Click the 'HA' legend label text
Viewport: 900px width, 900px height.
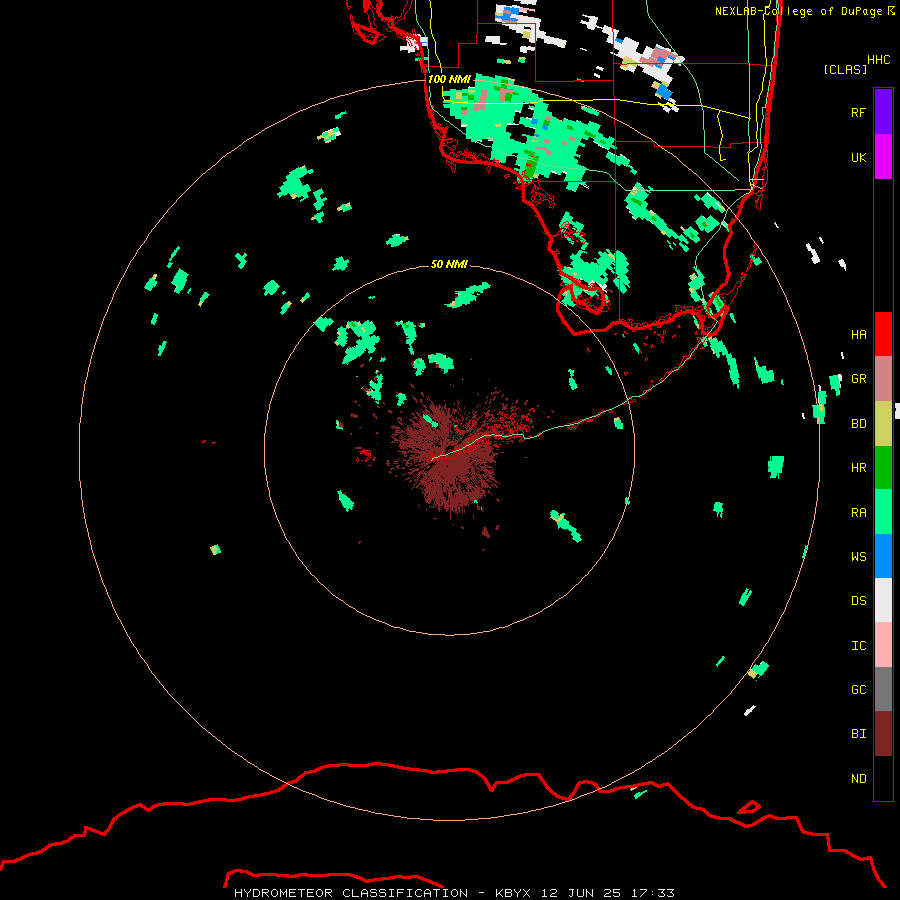[859, 335]
